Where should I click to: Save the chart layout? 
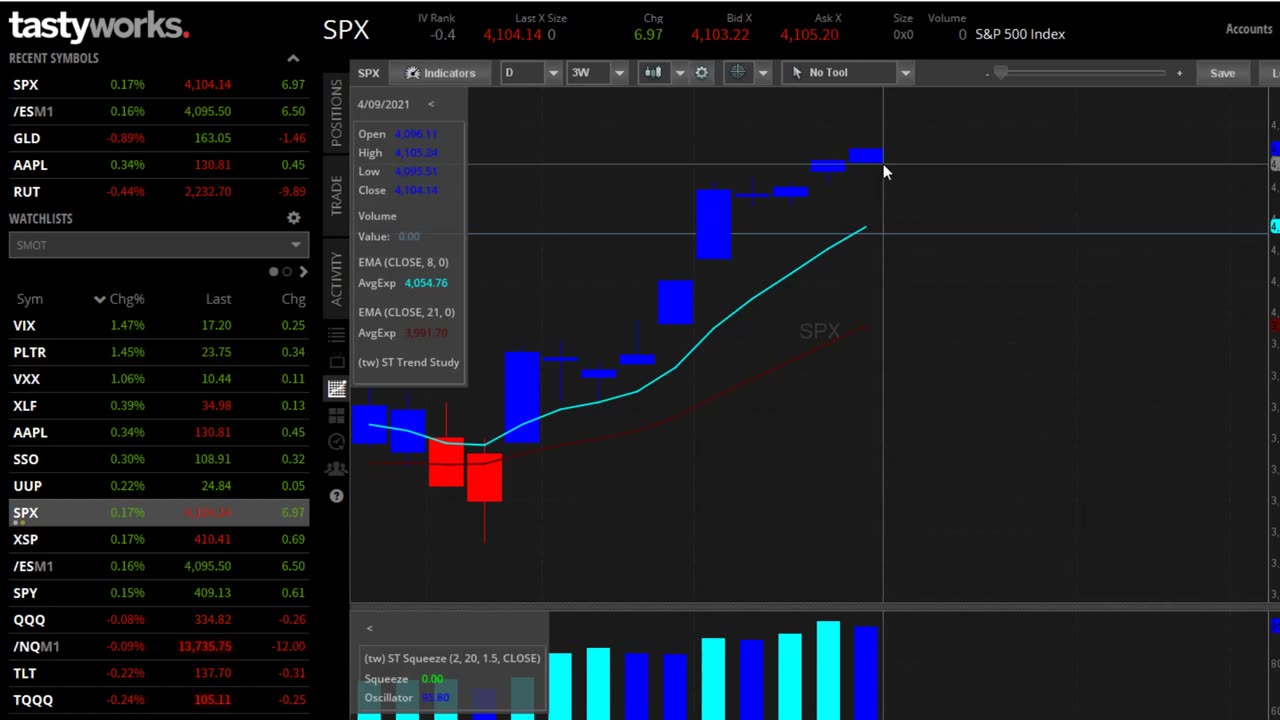click(1222, 73)
